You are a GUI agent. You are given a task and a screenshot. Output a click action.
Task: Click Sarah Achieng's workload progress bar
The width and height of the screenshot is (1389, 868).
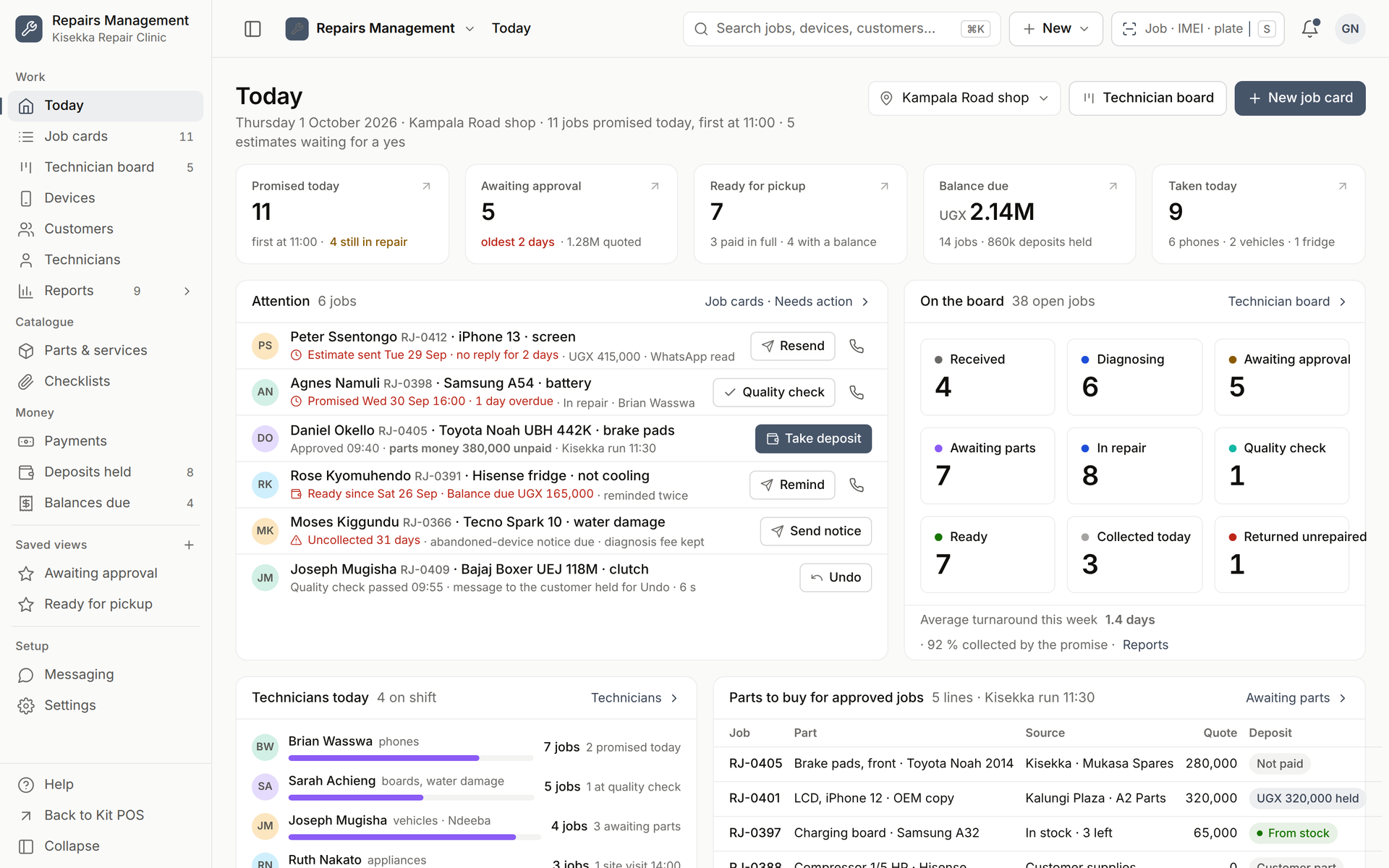click(411, 798)
